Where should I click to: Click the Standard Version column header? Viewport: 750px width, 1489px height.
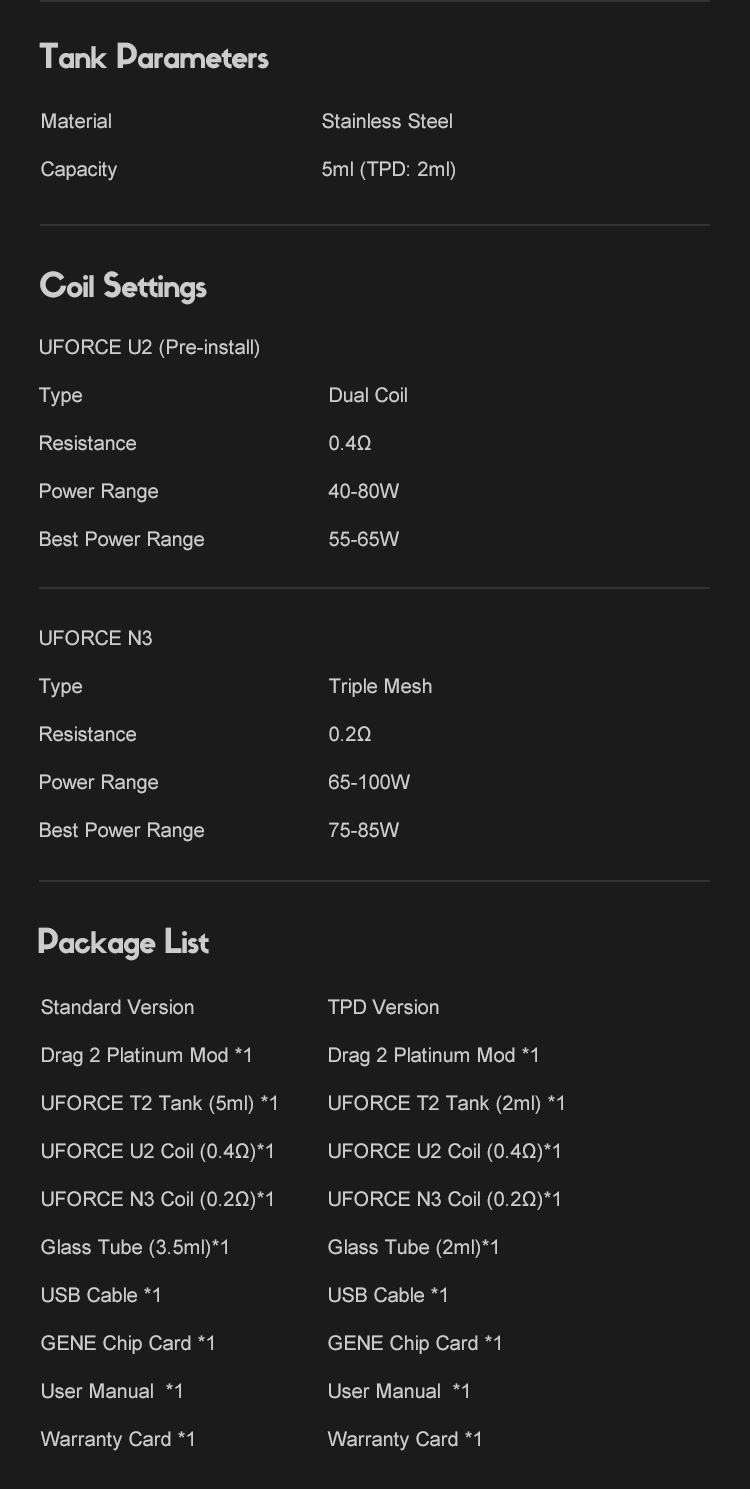tap(117, 1007)
